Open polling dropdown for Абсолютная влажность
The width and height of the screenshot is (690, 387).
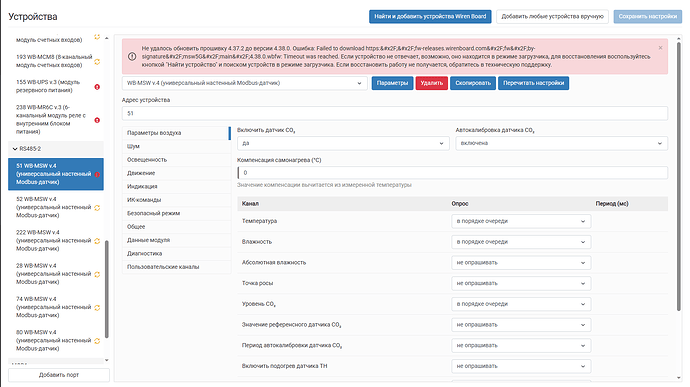coord(521,262)
